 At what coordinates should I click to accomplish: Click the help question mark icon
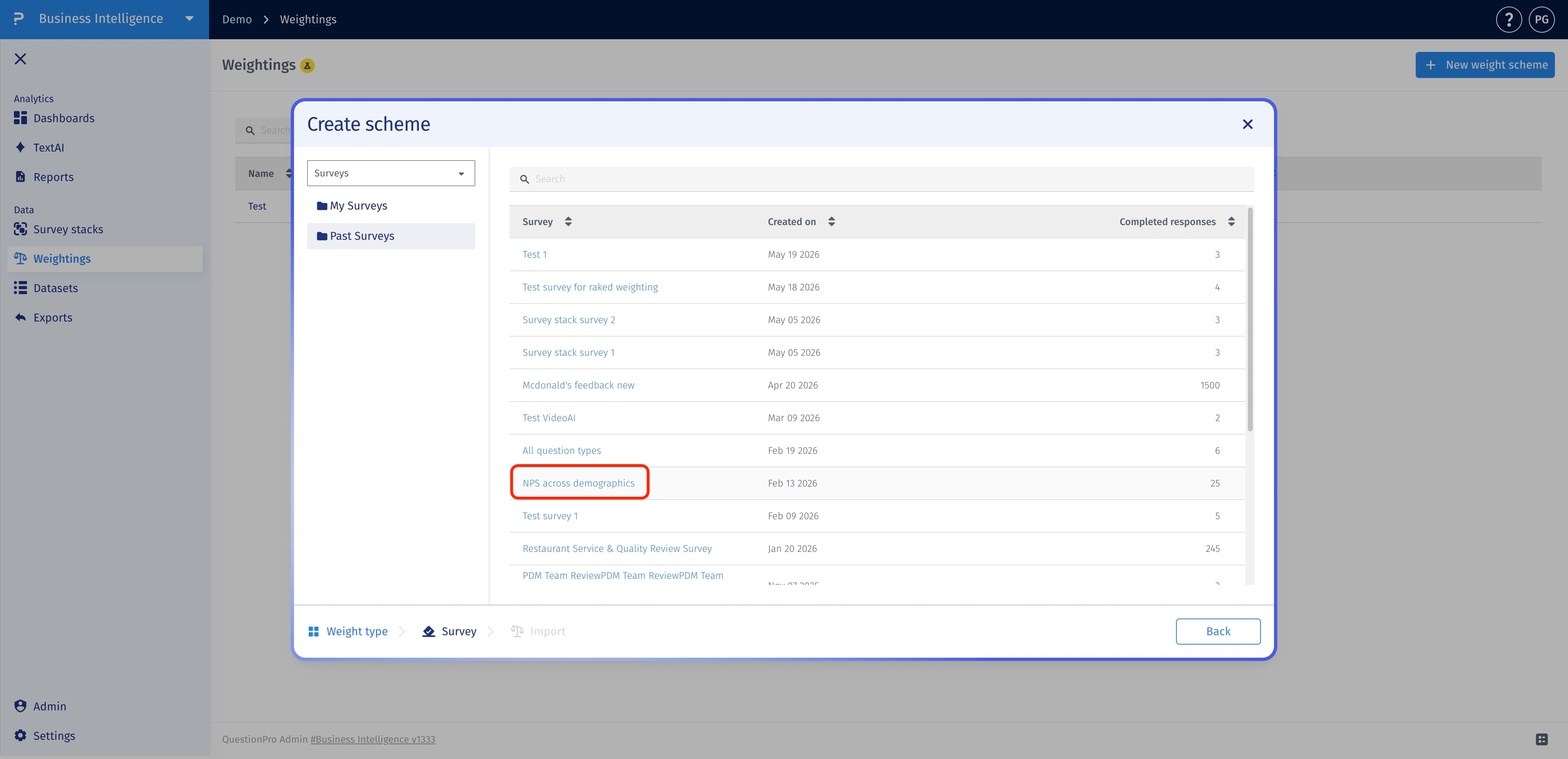[1508, 20]
